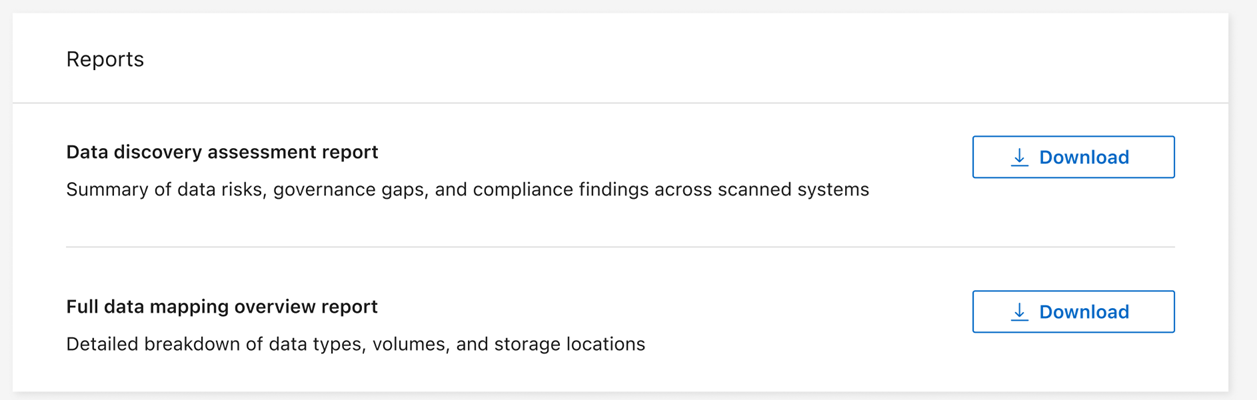The image size is (1257, 400).
Task: Click the 'Summary of data risks' description text
Action: [x=467, y=189]
